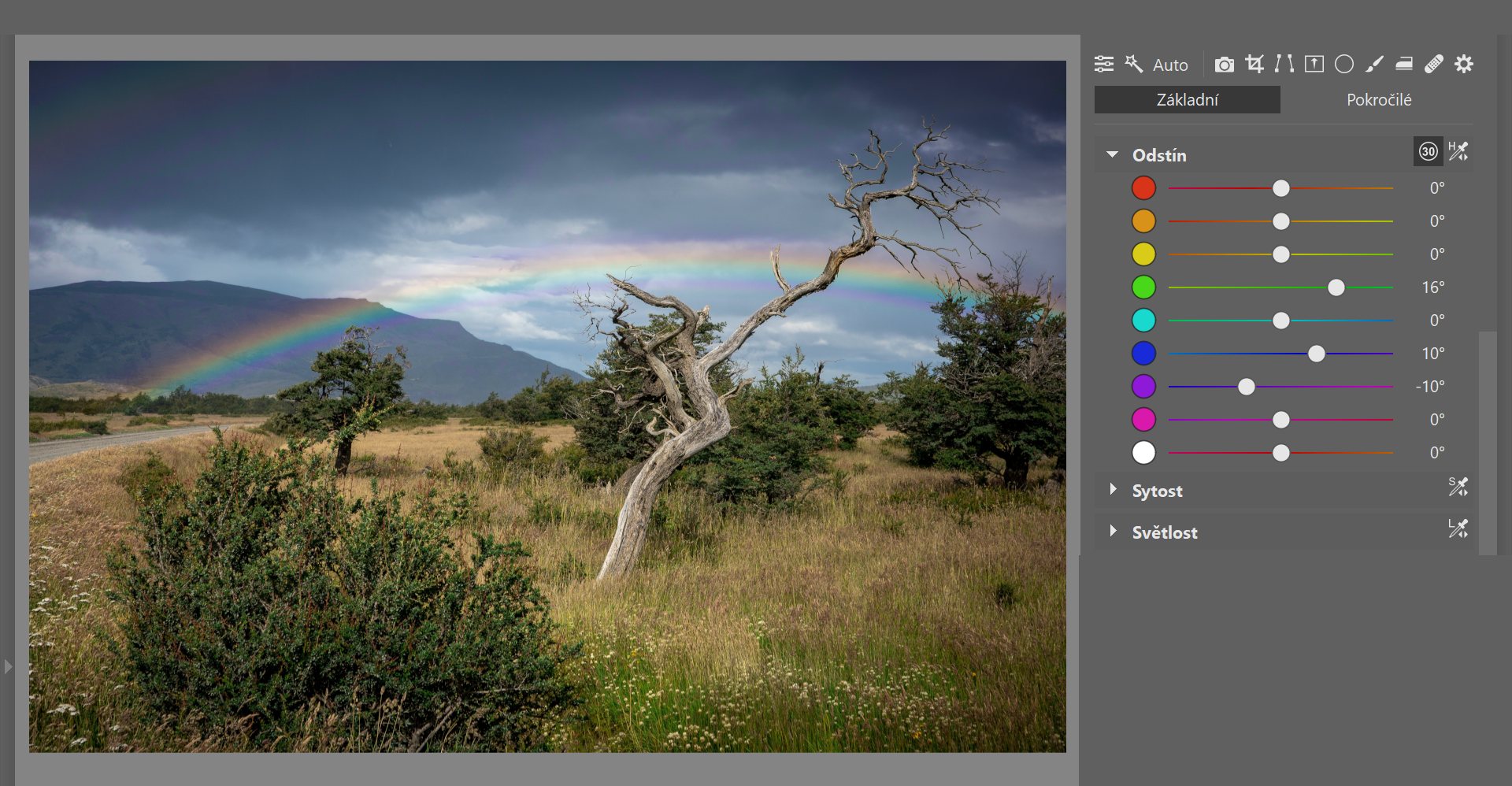
Task: Open the camera settings icon
Action: 1225,64
